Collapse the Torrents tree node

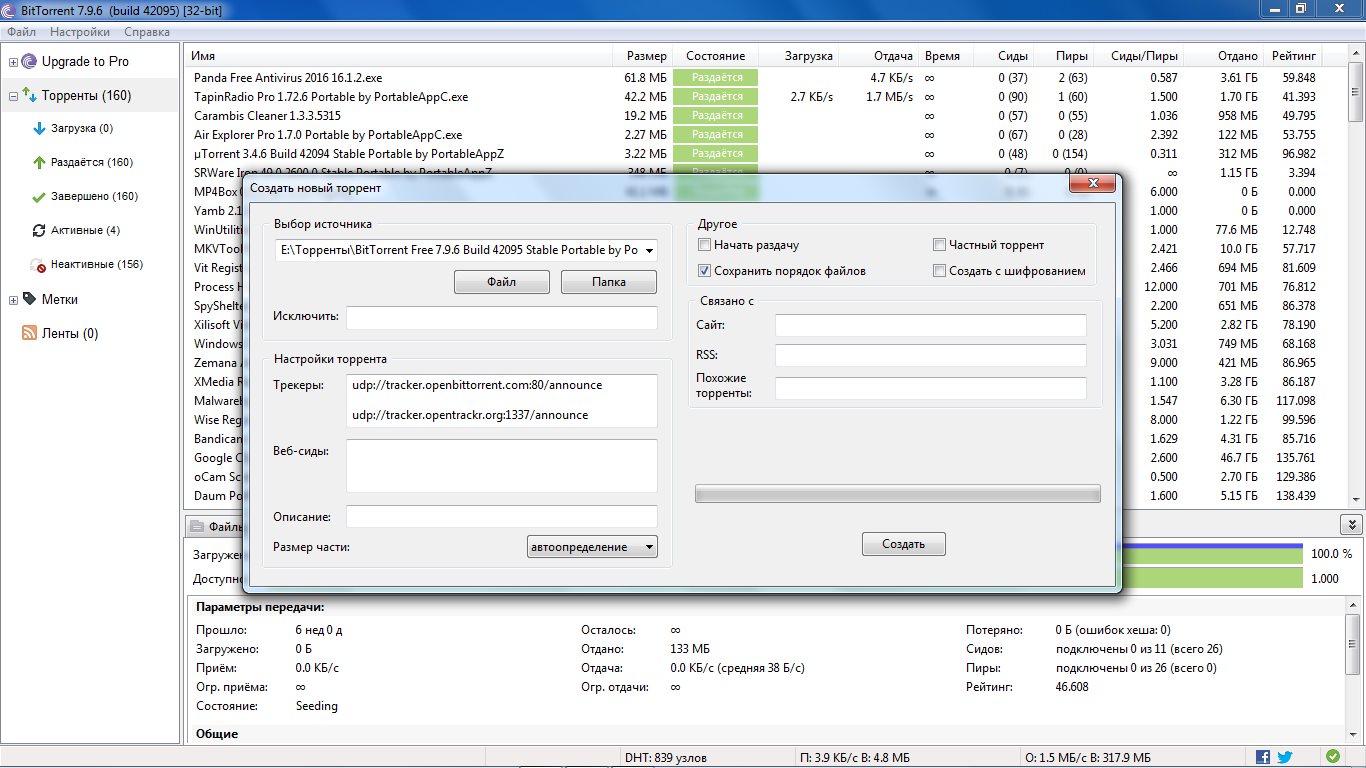[13, 97]
